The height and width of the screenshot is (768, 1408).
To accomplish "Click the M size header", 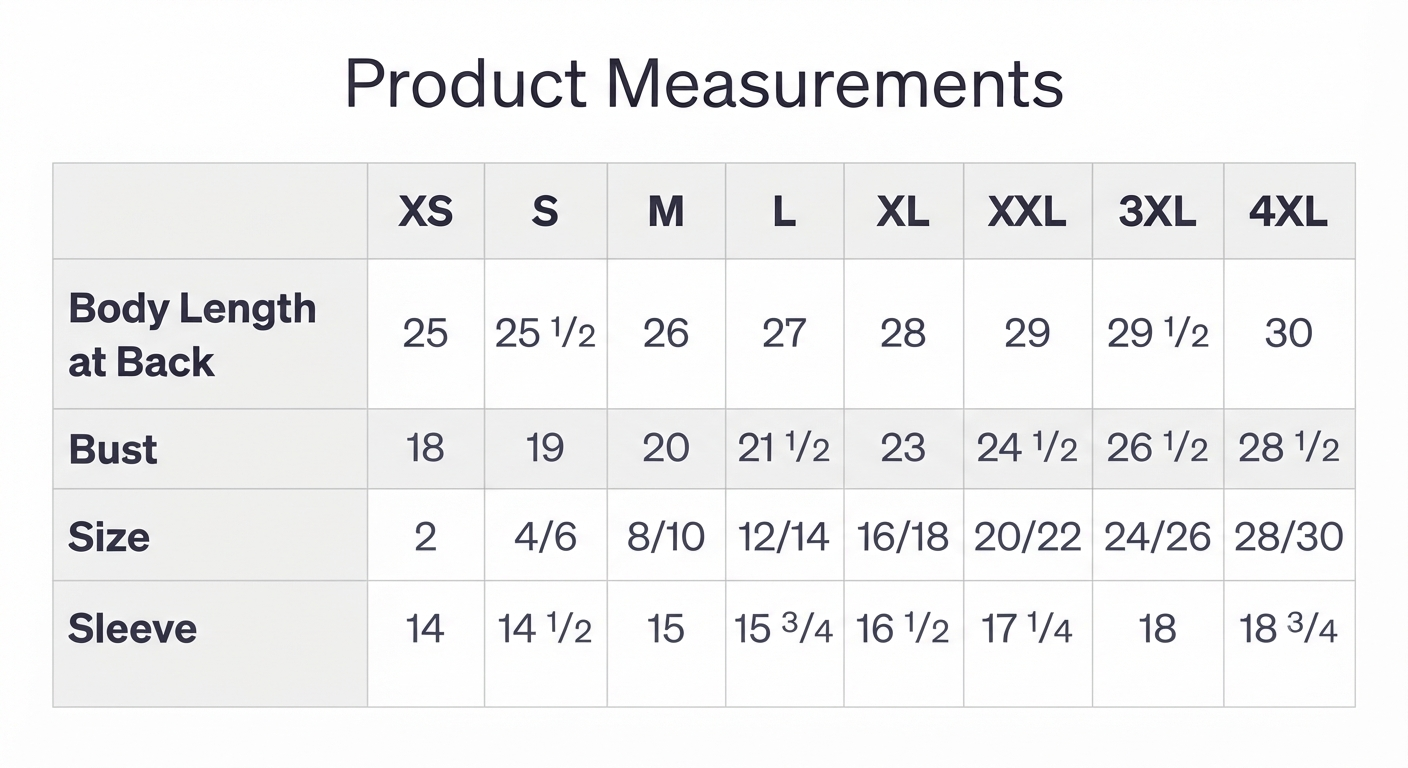I will (x=666, y=212).
